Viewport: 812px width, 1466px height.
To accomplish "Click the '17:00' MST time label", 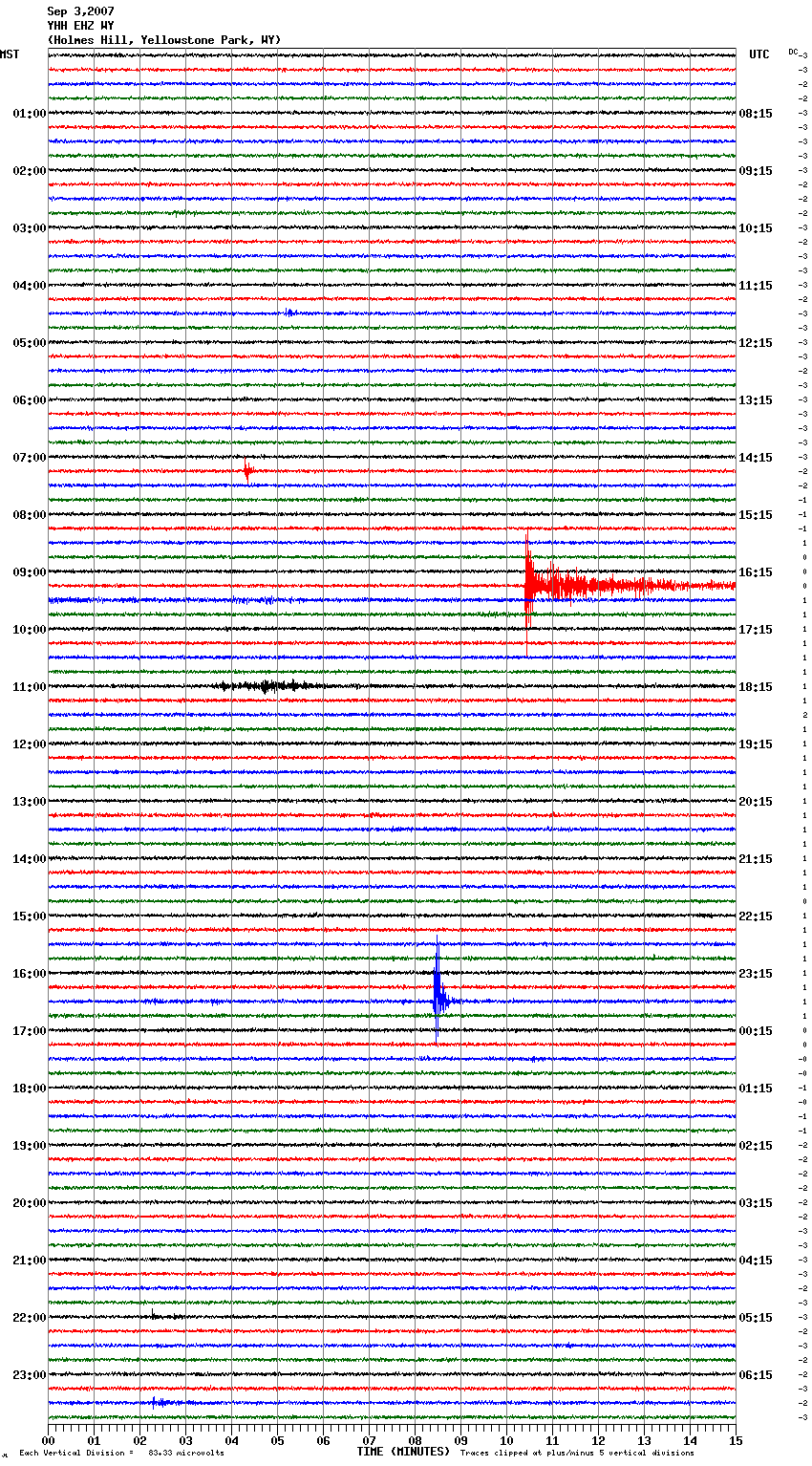I will [30, 1031].
